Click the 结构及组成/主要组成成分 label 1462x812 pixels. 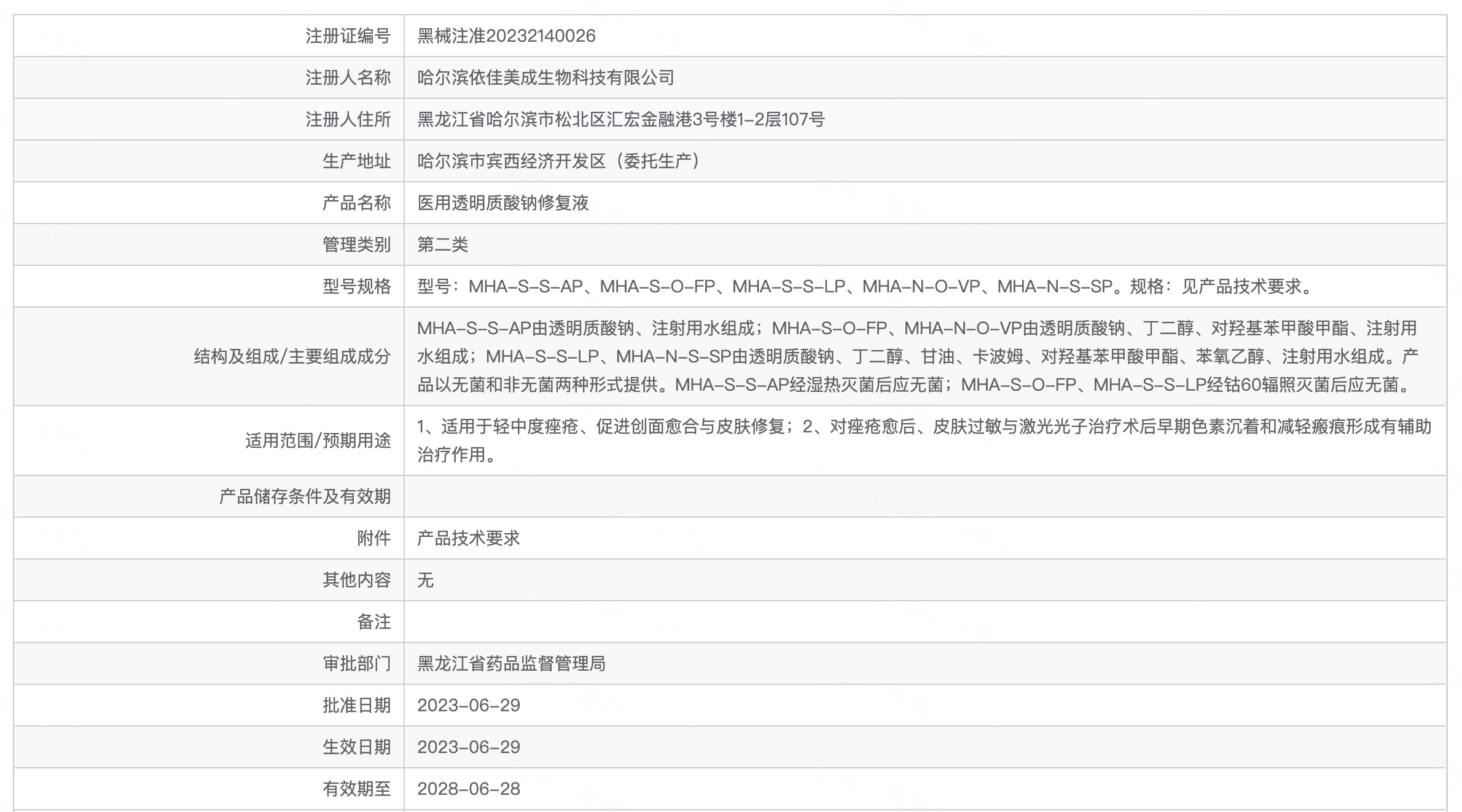pyautogui.click(x=292, y=356)
